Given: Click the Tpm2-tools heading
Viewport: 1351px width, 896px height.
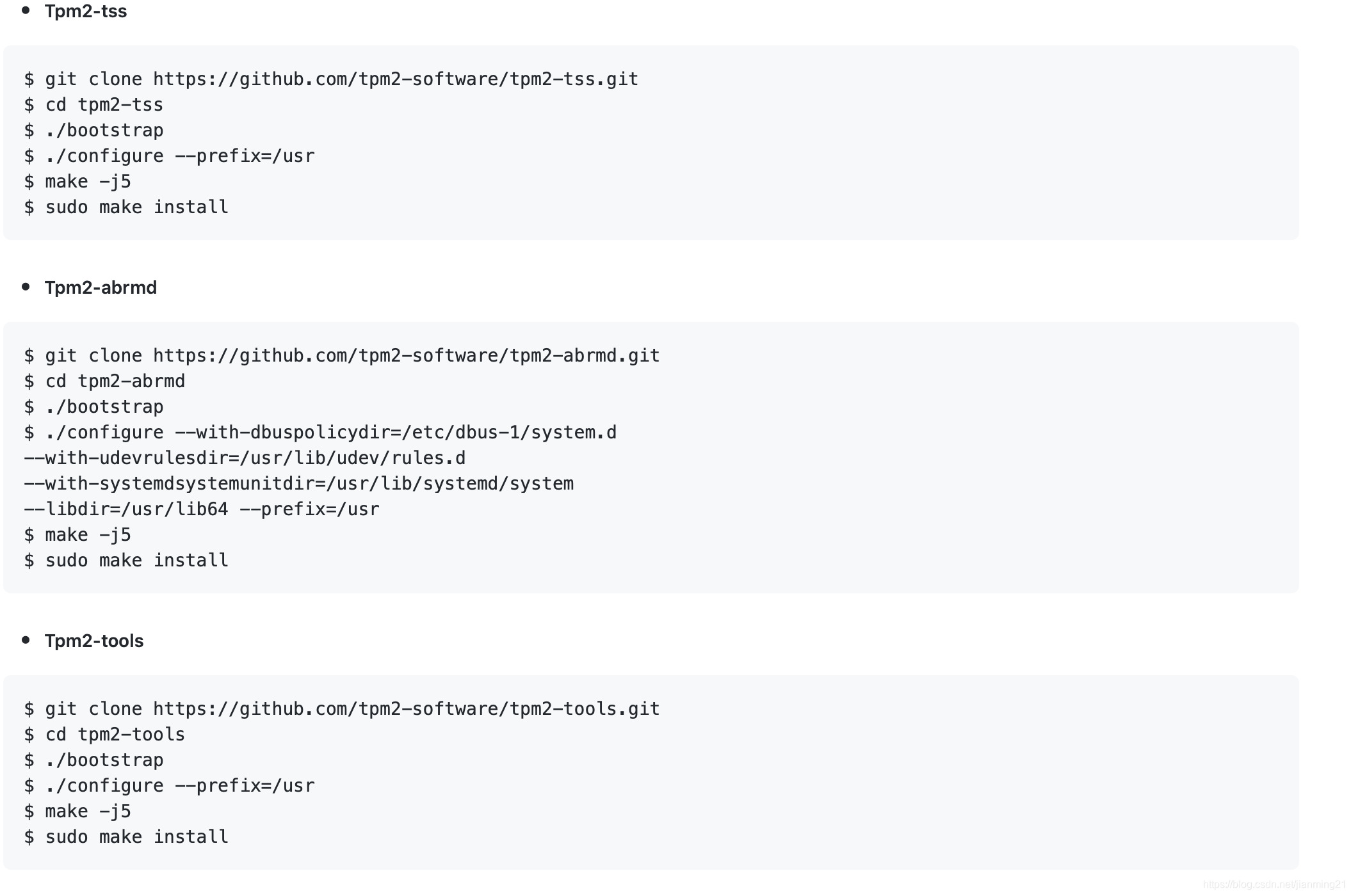Looking at the screenshot, I should pyautogui.click(x=93, y=641).
